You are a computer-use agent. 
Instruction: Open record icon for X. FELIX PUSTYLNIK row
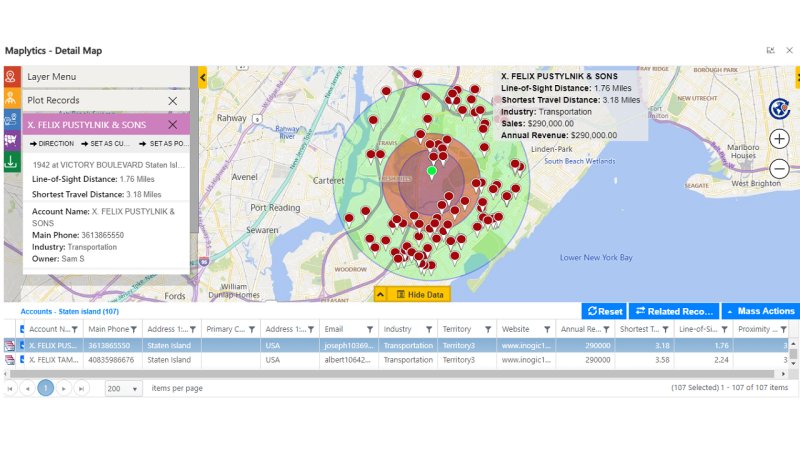[x=10, y=345]
